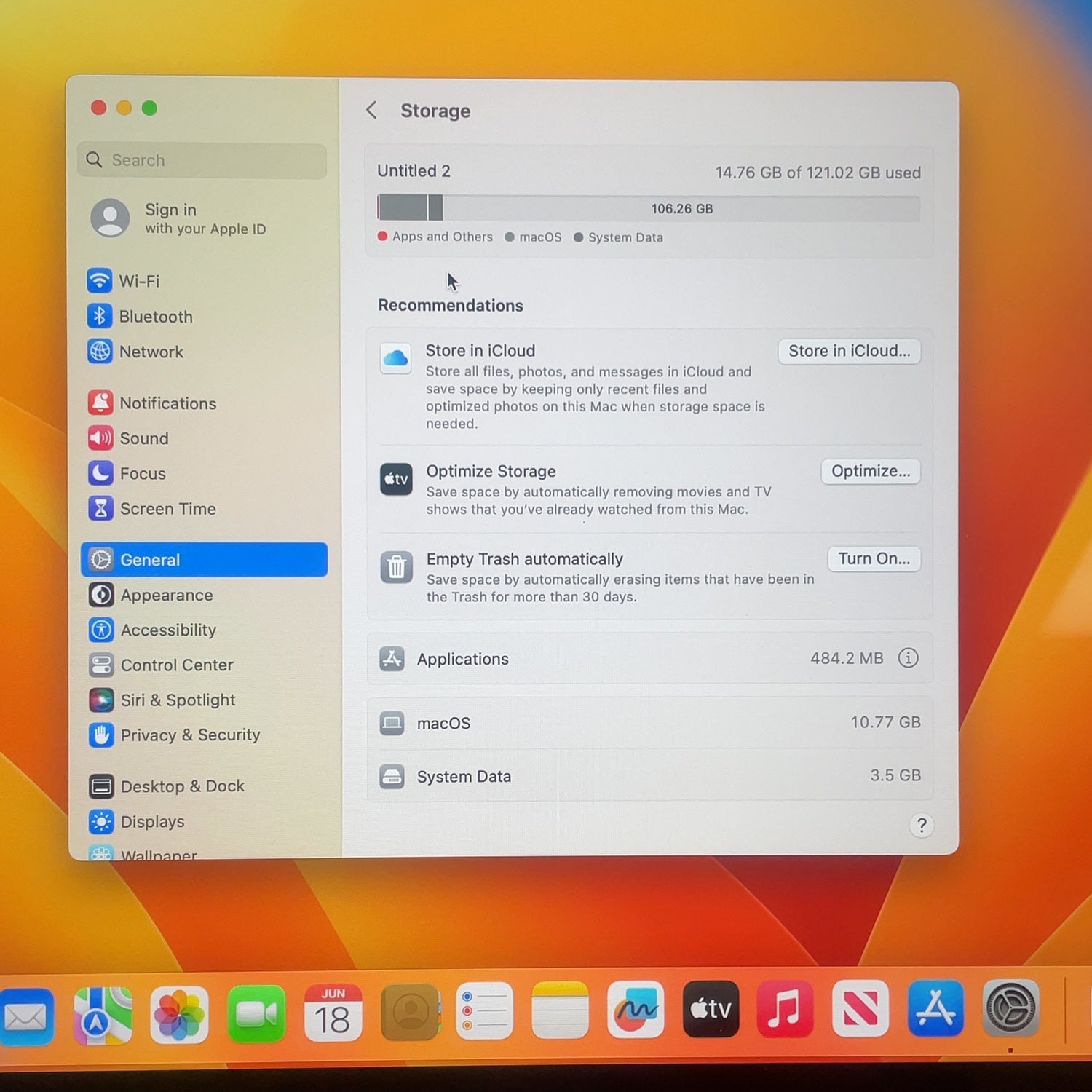Image resolution: width=1092 pixels, height=1092 pixels.
Task: Go to Privacy & Security settings
Action: click(x=204, y=735)
